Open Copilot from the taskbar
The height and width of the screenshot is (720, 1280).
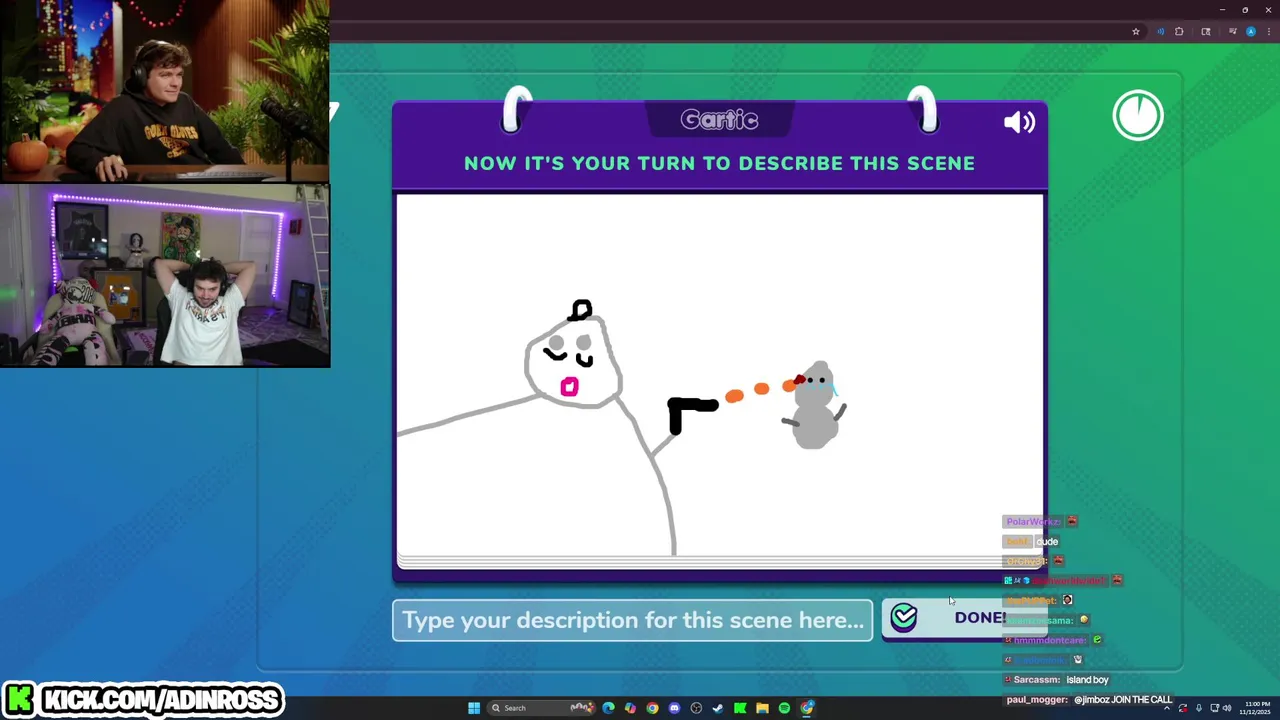[630, 708]
